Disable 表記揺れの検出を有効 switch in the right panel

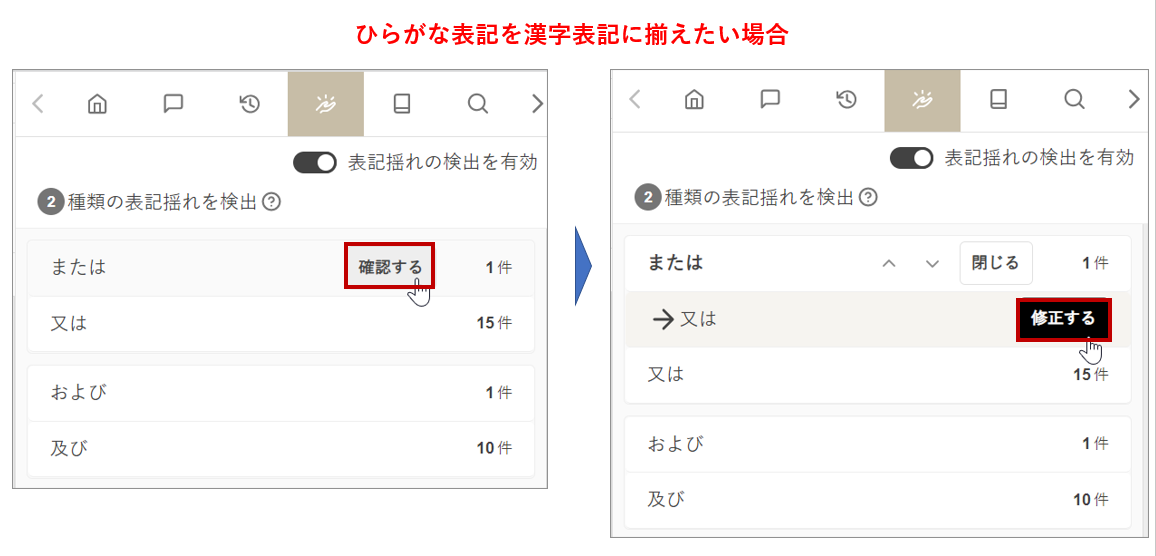coord(911,158)
